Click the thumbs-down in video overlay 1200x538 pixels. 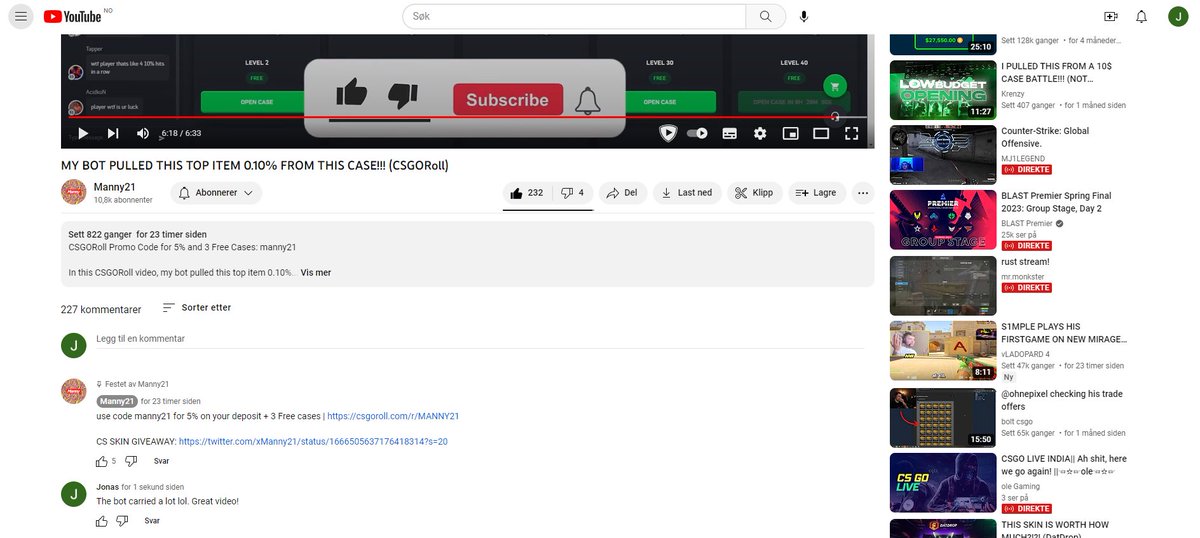tap(402, 96)
